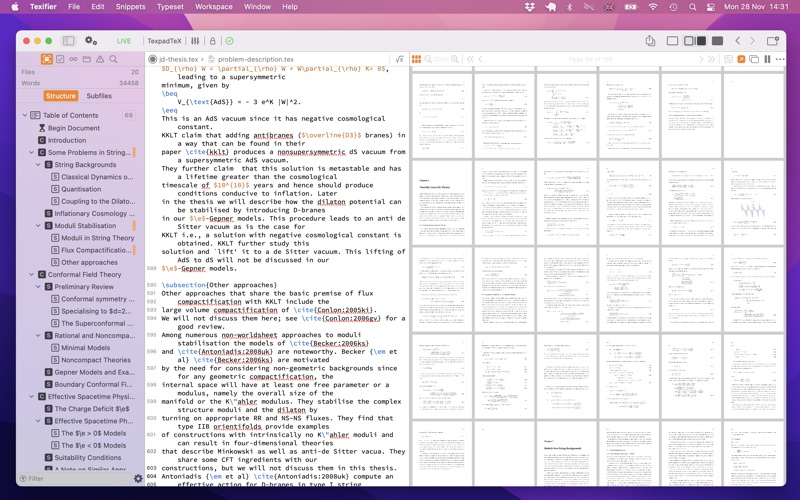The width and height of the screenshot is (800, 500).
Task: Open the Workspace menu
Action: [214, 7]
